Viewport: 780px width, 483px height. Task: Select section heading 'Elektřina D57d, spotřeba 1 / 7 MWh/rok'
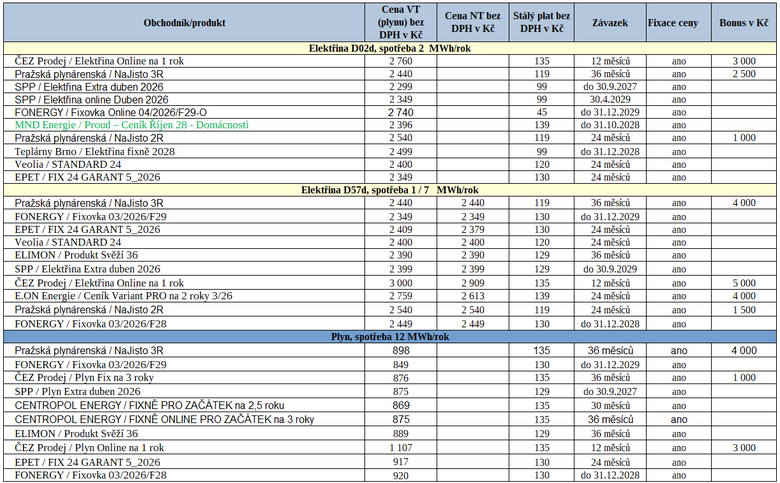click(x=390, y=190)
